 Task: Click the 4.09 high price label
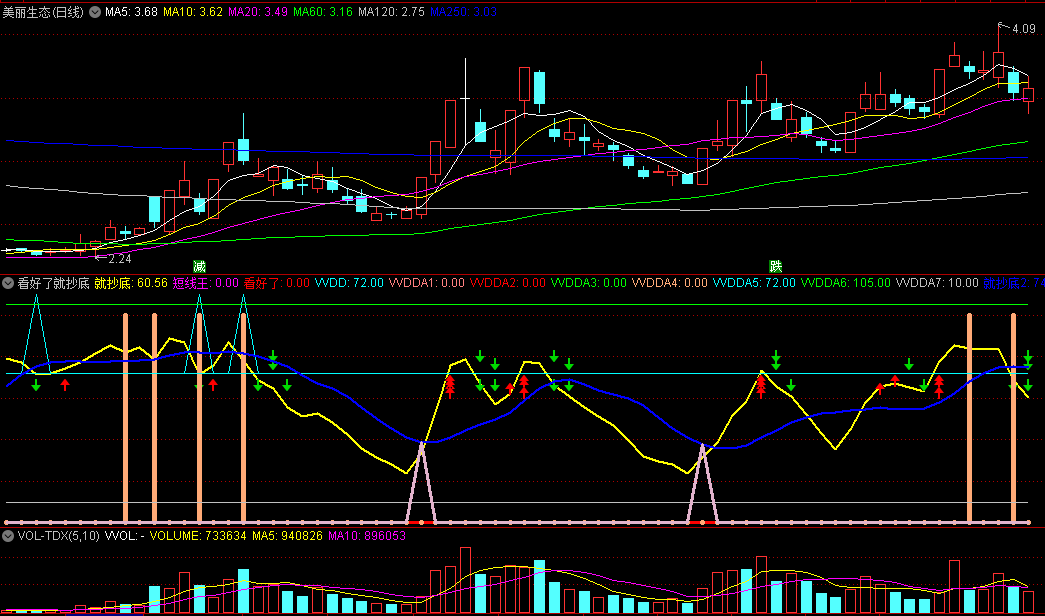[x=1024, y=29]
